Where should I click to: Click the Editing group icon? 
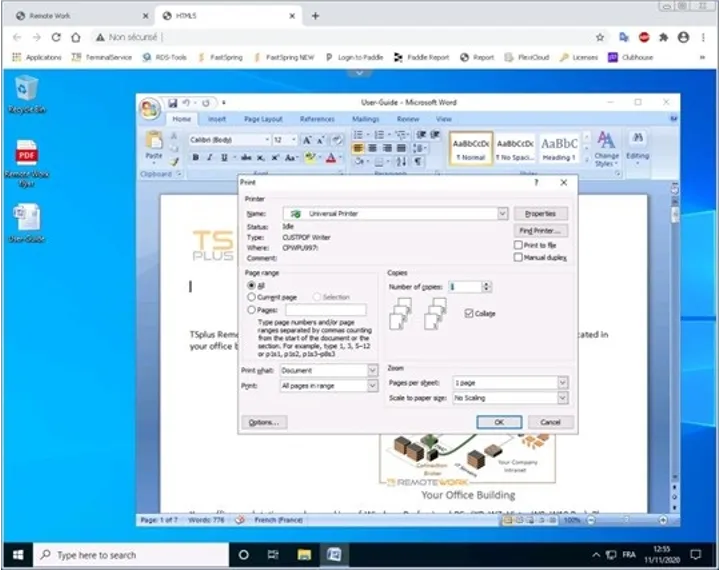(x=638, y=146)
